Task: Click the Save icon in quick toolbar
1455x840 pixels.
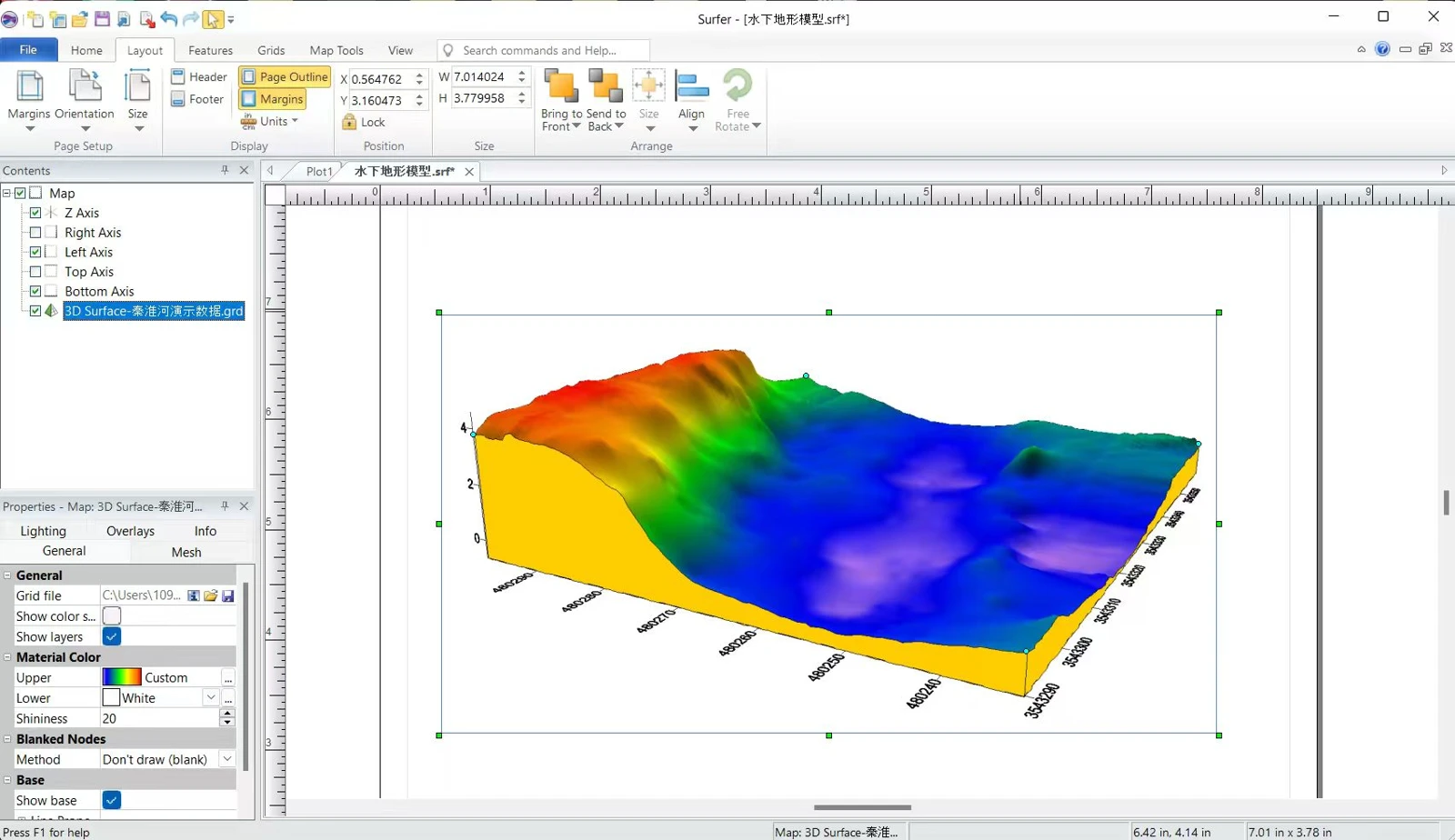Action: coord(102,18)
